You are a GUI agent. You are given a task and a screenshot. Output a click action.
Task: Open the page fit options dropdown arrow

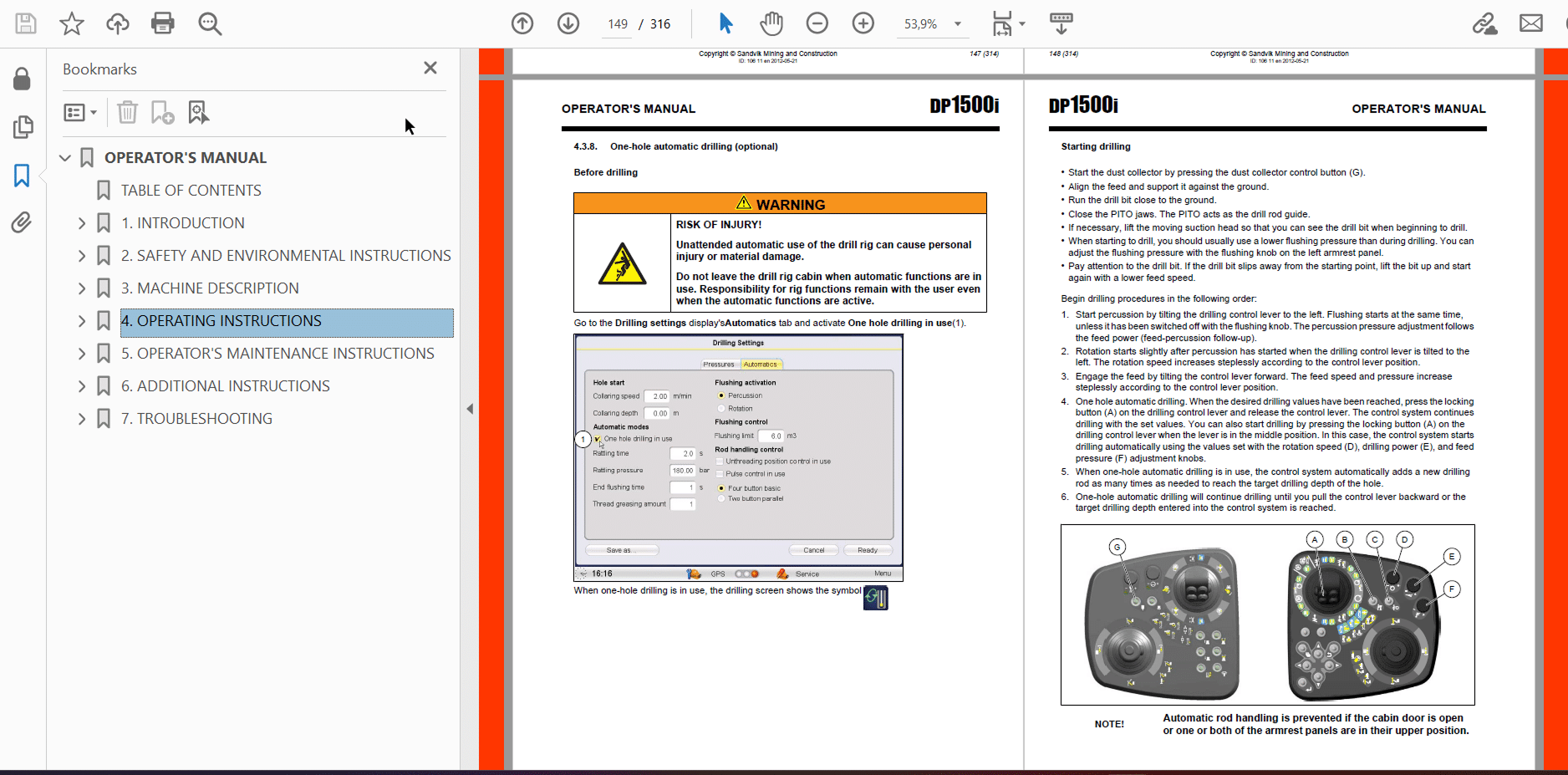pyautogui.click(x=1022, y=24)
